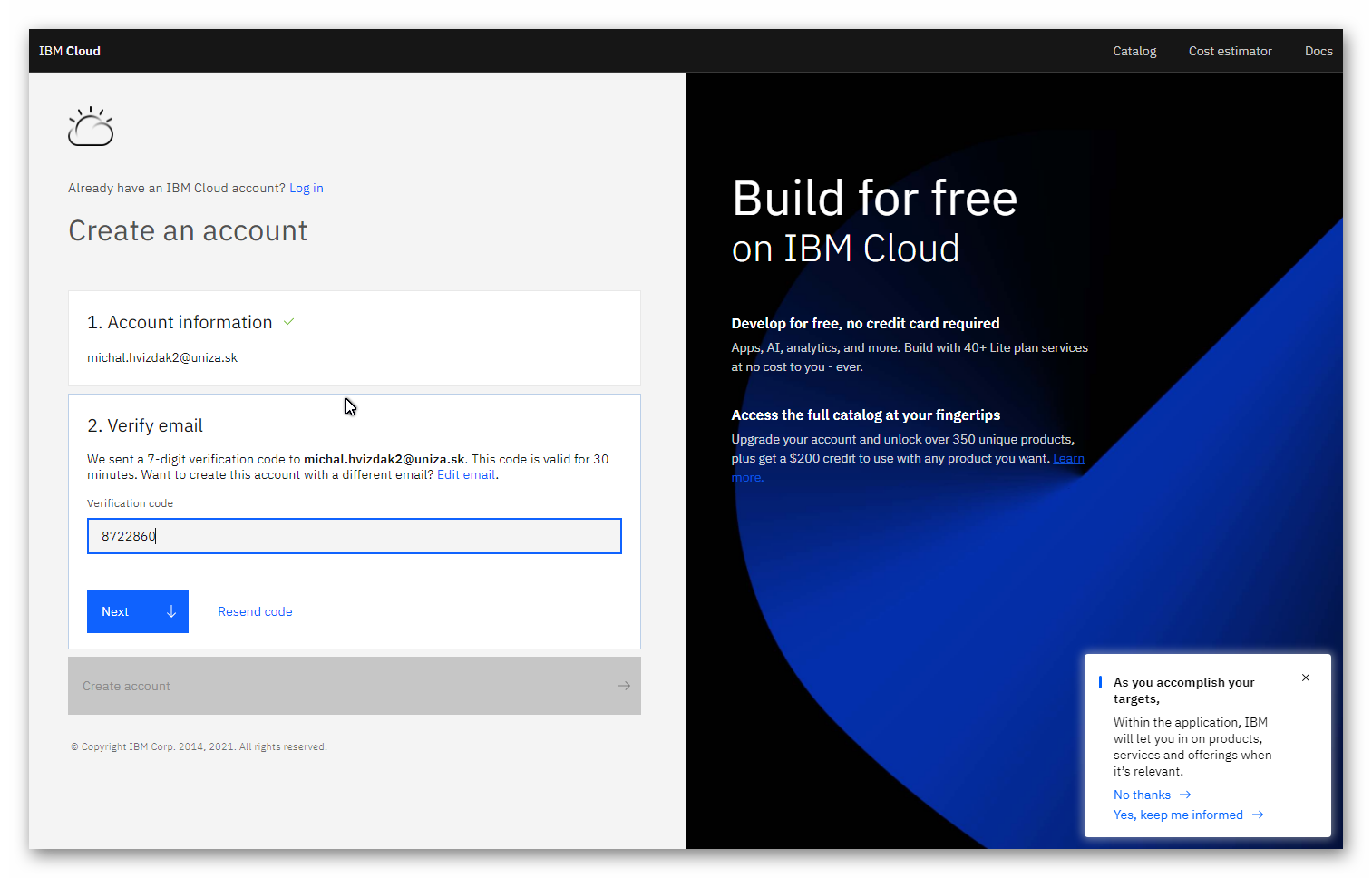Image resolution: width=1372 pixels, height=878 pixels.
Task: Click the Edit email link
Action: [x=466, y=474]
